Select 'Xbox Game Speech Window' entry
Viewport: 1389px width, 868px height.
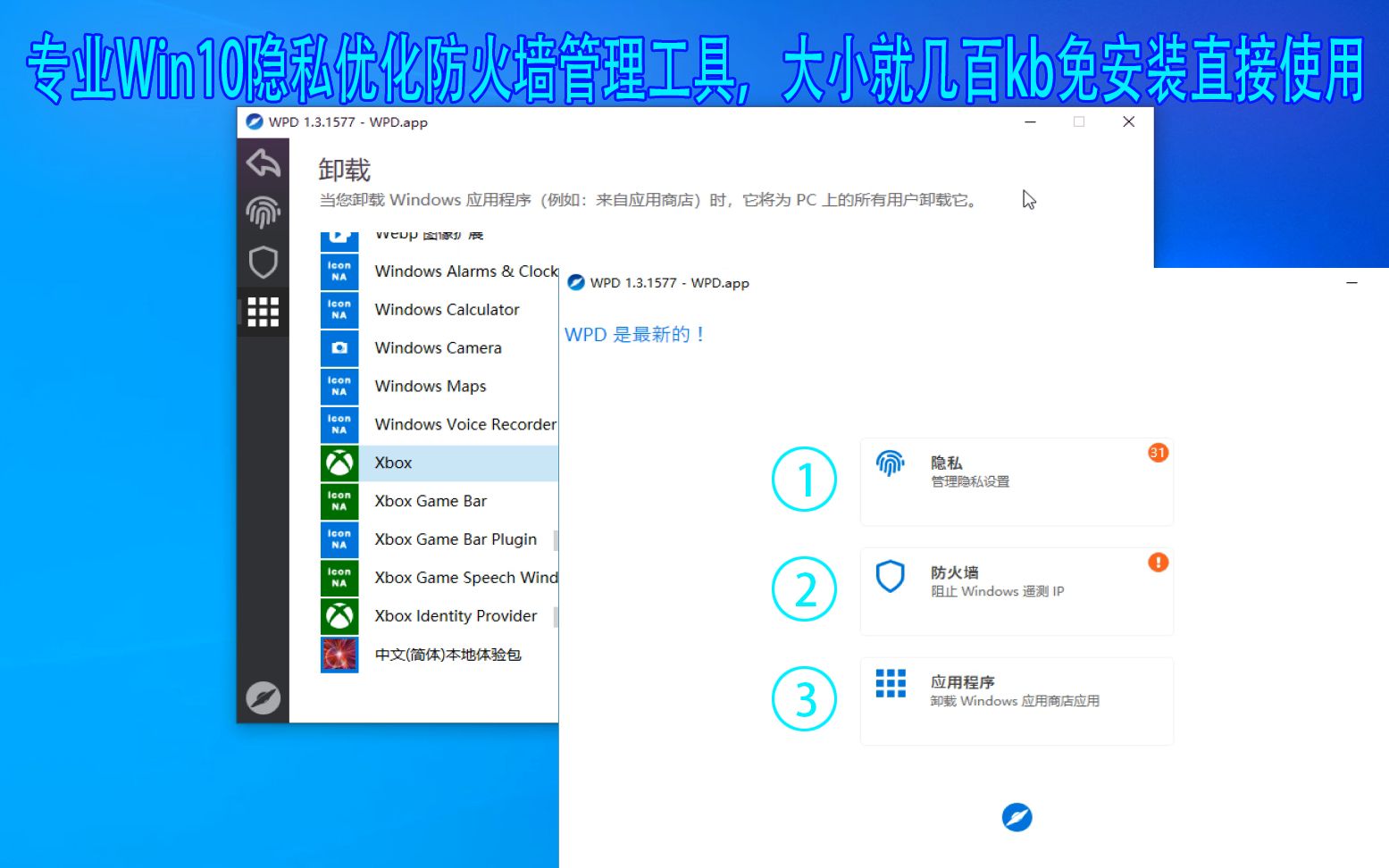pos(439,578)
